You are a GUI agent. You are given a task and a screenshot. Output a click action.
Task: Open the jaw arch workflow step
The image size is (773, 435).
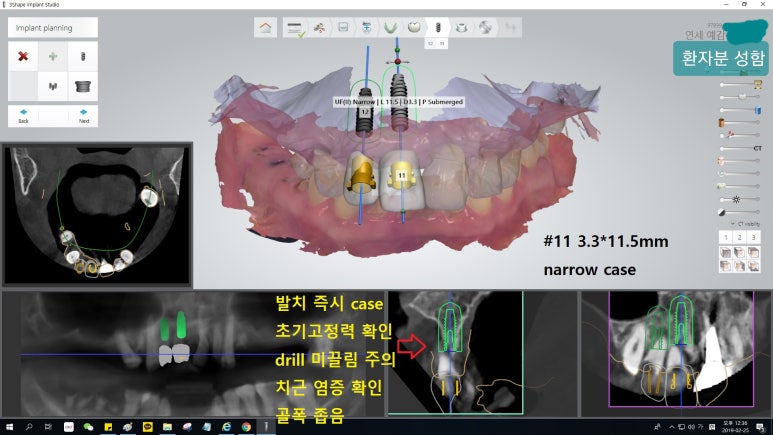pos(390,28)
